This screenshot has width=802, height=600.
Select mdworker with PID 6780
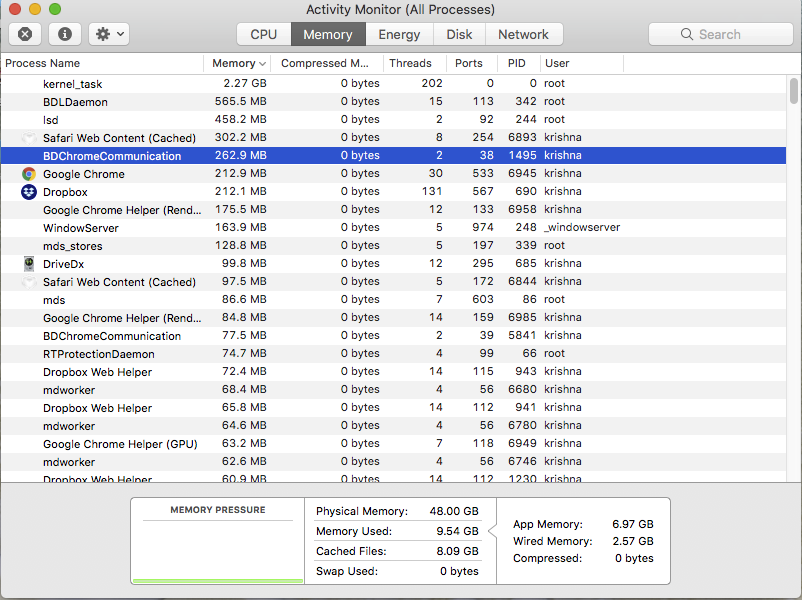point(393,426)
